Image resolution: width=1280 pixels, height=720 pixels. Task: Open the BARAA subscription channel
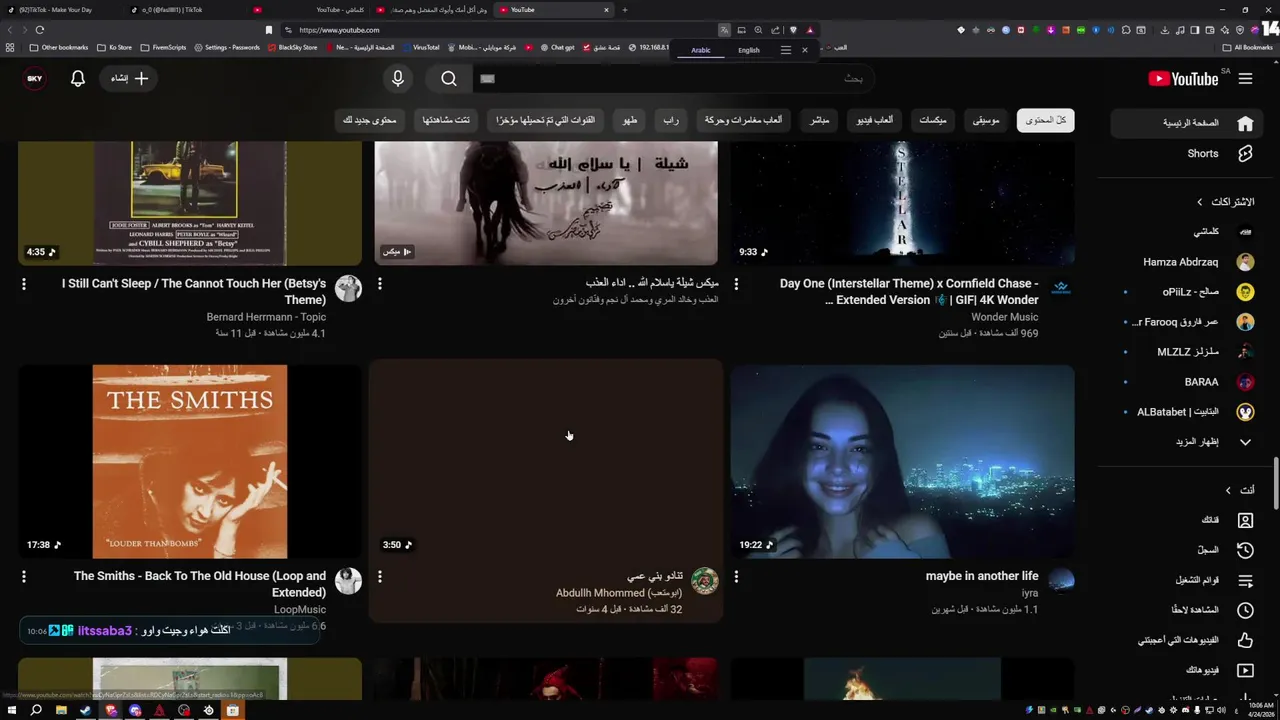click(x=1188, y=382)
